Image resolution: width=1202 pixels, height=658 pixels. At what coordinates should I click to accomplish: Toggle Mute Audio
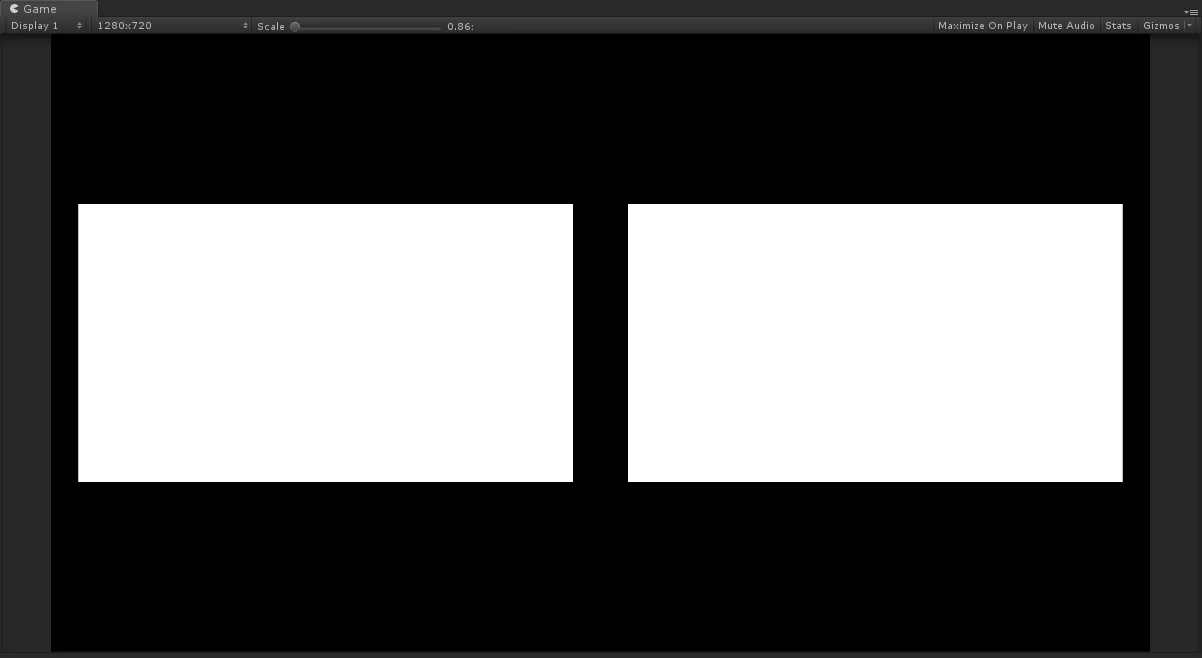point(1066,26)
